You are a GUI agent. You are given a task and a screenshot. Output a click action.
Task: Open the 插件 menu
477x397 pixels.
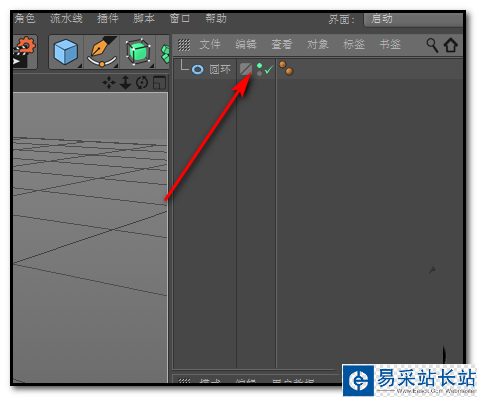[x=107, y=18]
